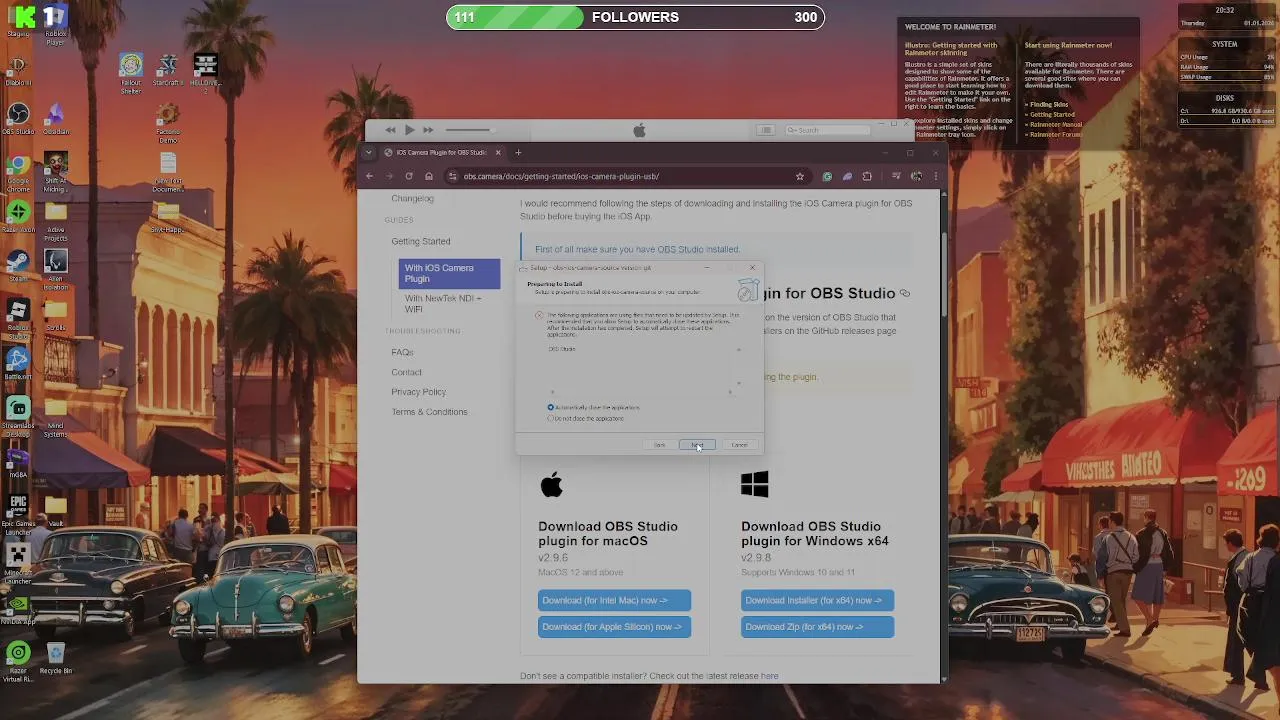Click play in the iTunes window

(409, 130)
